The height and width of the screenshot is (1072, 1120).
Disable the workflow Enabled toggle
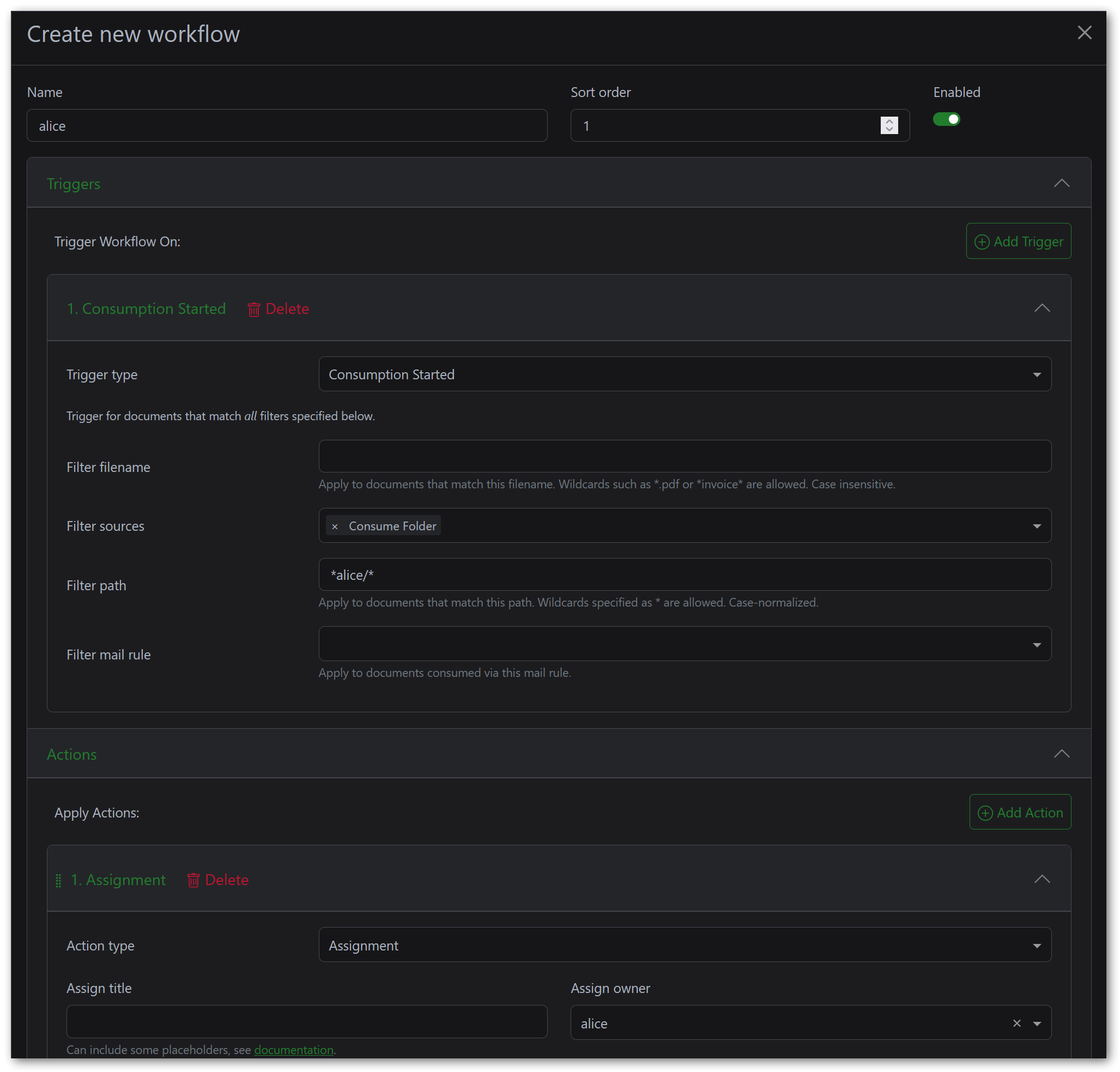pos(946,119)
